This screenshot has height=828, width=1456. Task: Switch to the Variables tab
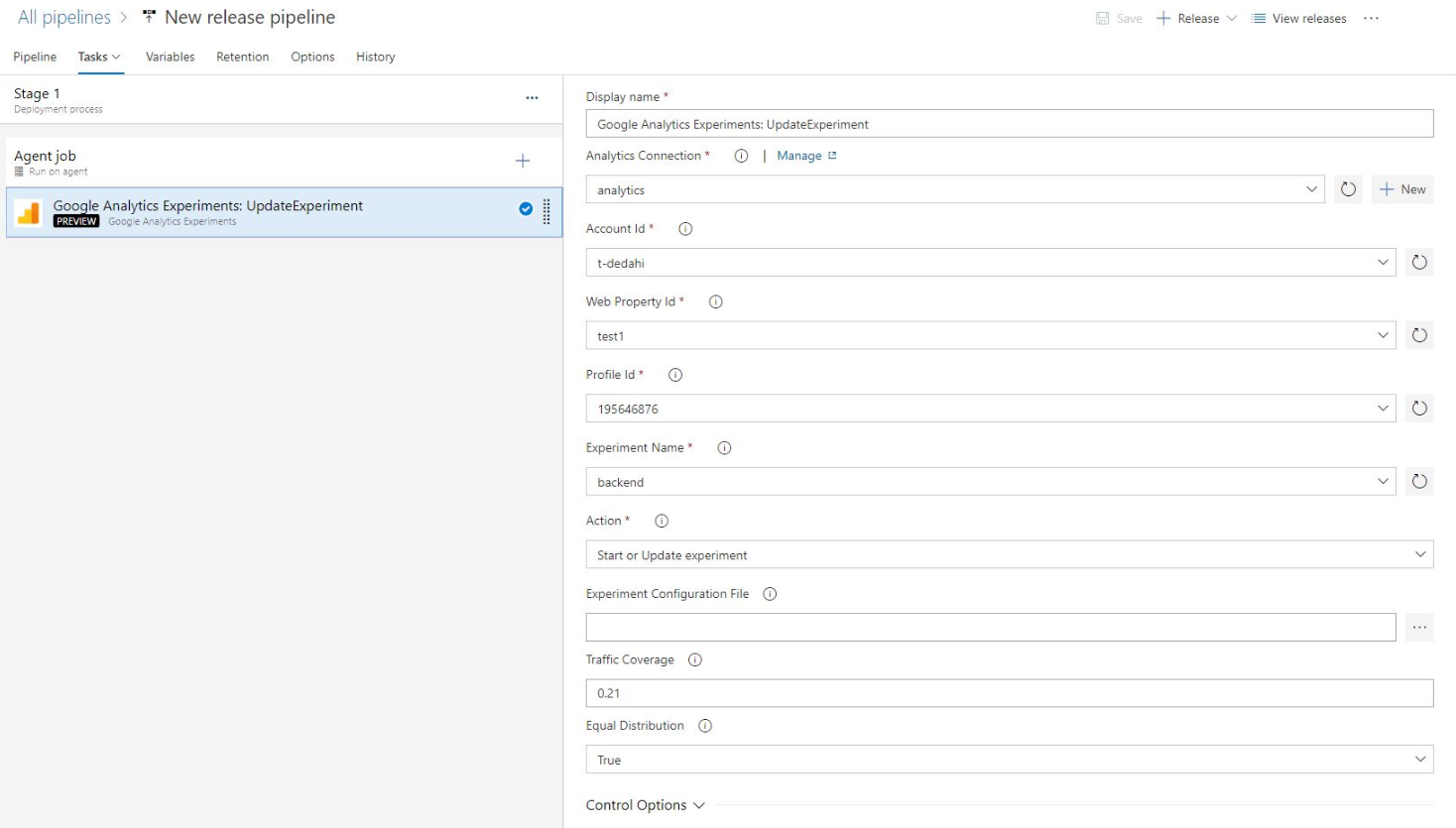(170, 57)
